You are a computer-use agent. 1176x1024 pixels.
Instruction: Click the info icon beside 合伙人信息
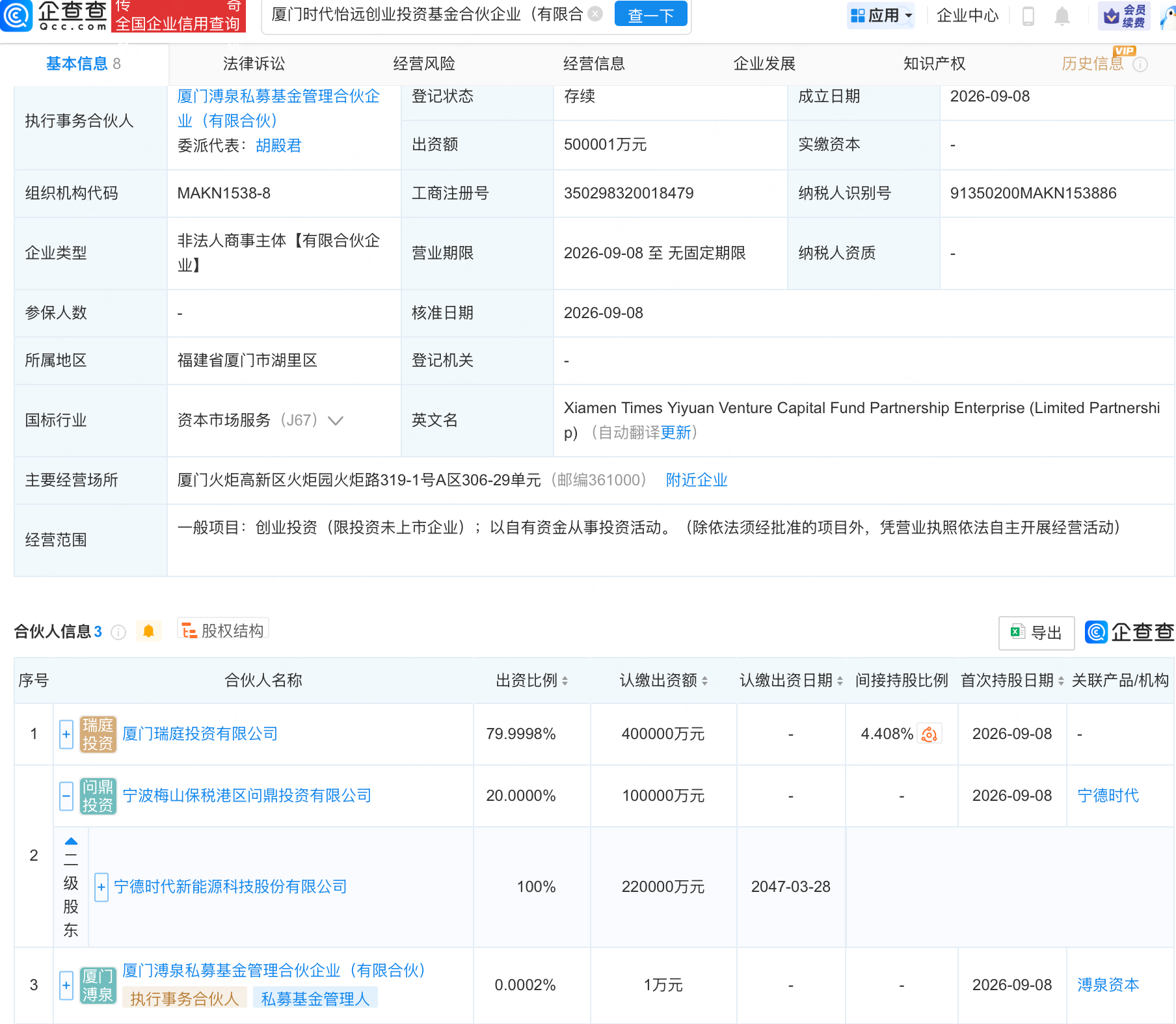pyautogui.click(x=118, y=632)
